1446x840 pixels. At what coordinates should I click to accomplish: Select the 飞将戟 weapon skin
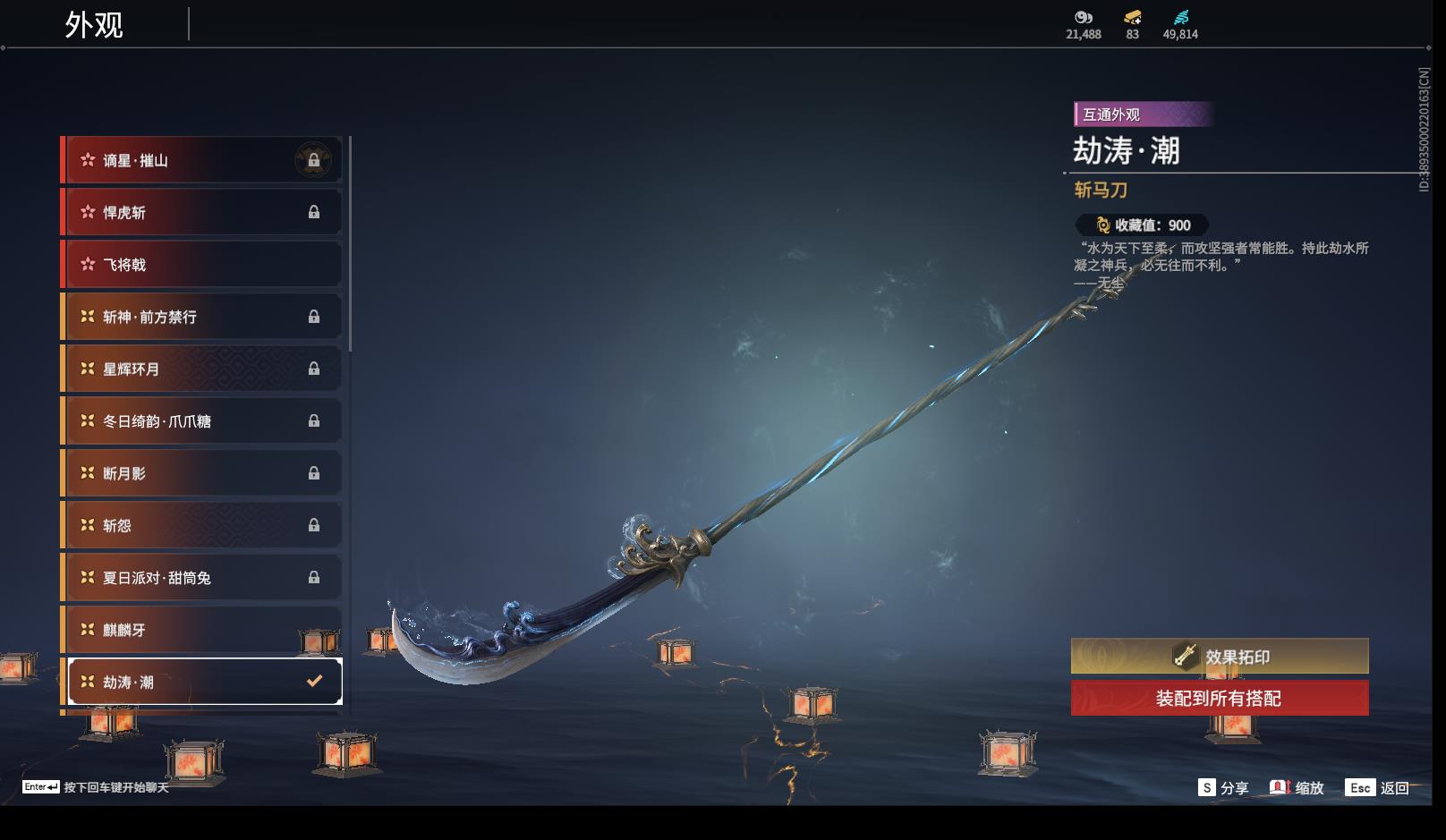[201, 264]
